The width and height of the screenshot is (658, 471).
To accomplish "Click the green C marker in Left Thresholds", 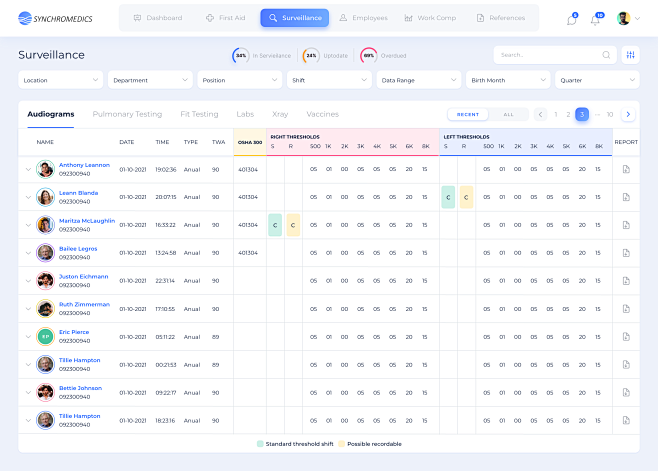I will tap(447, 197).
